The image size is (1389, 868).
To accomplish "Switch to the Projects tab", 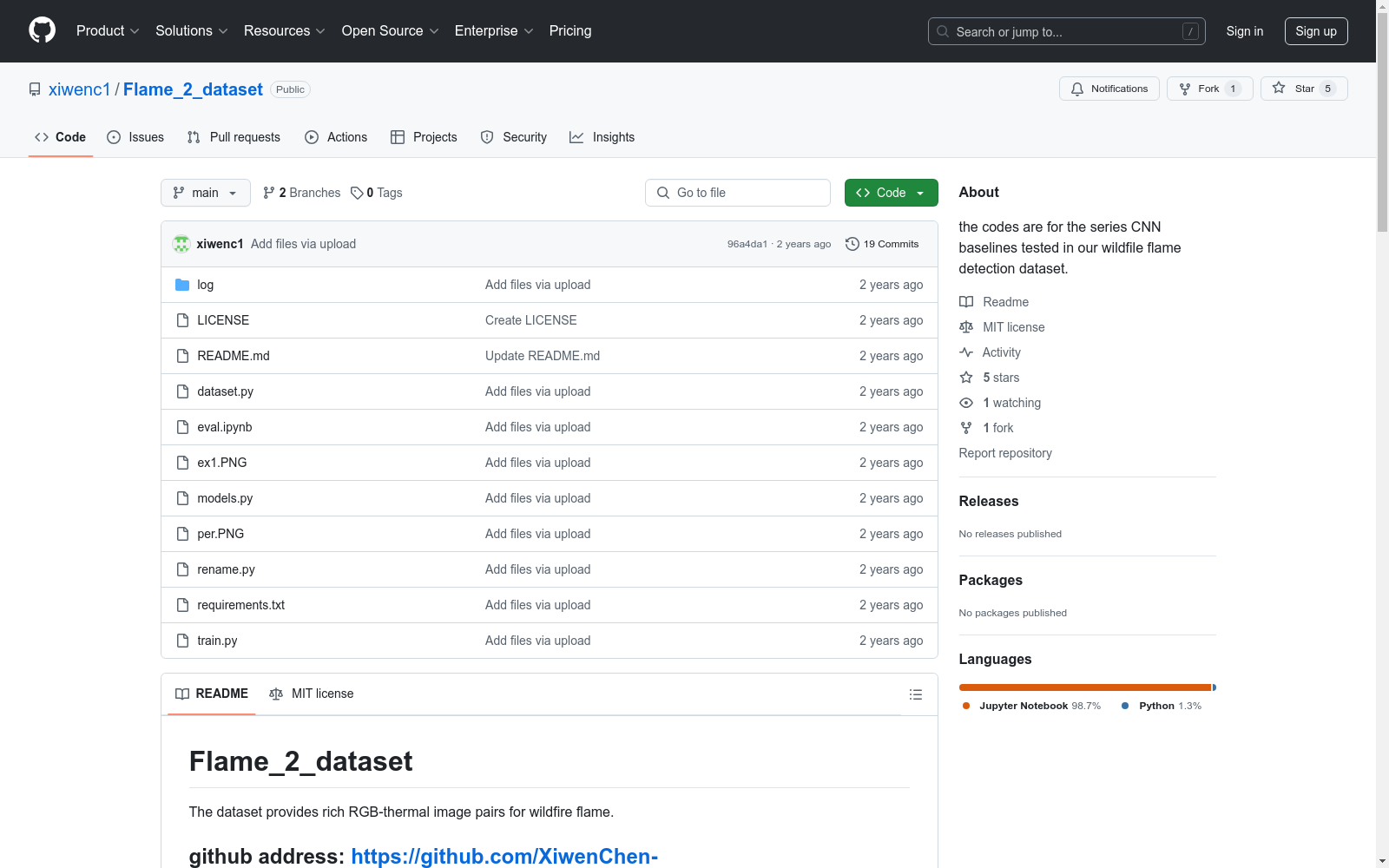I will 424,137.
